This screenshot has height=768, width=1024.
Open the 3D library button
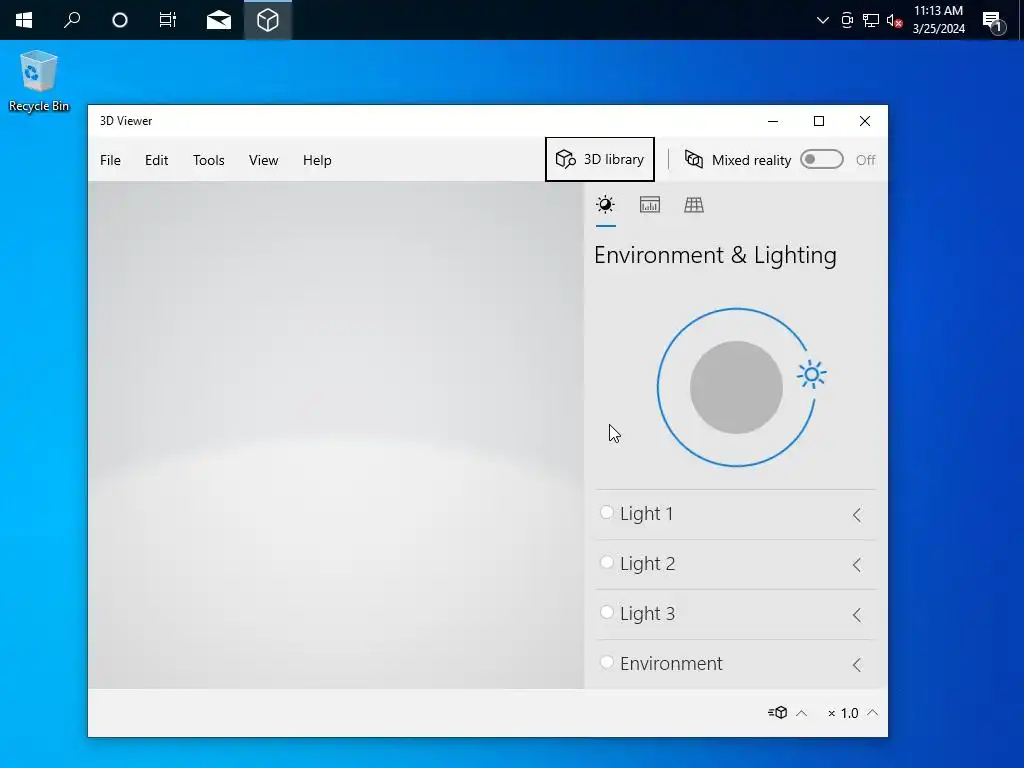point(600,159)
